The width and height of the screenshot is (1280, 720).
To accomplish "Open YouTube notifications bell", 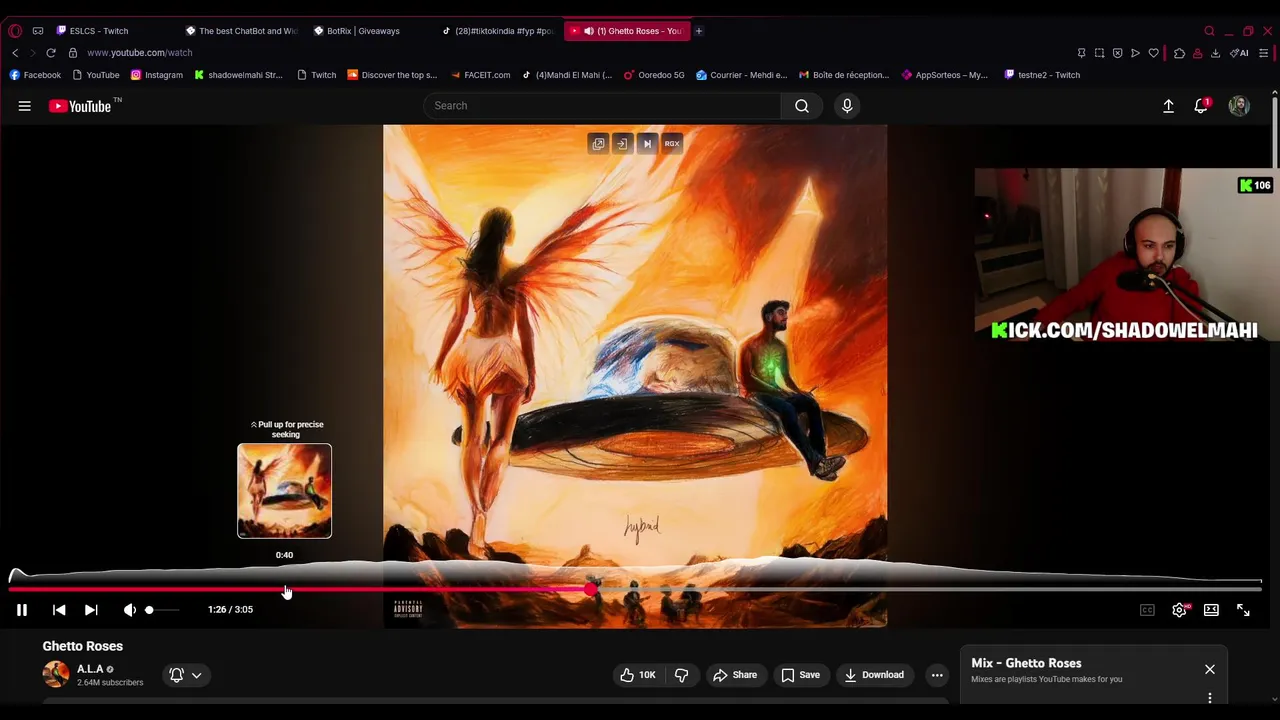I will [1201, 106].
